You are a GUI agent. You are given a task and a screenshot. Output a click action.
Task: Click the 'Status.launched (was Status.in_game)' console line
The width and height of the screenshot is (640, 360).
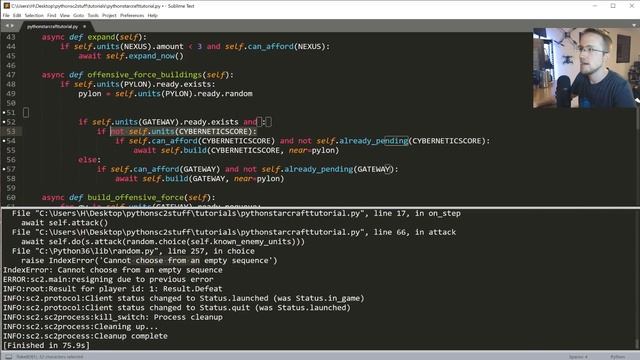(184, 298)
